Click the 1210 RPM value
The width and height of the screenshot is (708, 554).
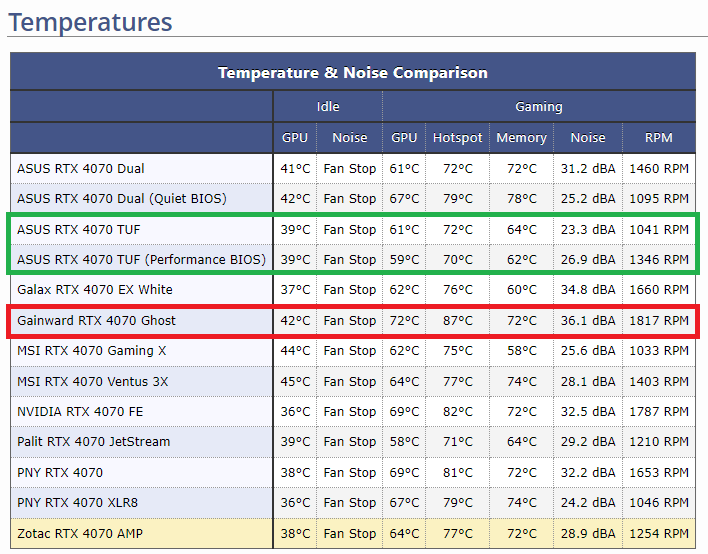(x=659, y=442)
